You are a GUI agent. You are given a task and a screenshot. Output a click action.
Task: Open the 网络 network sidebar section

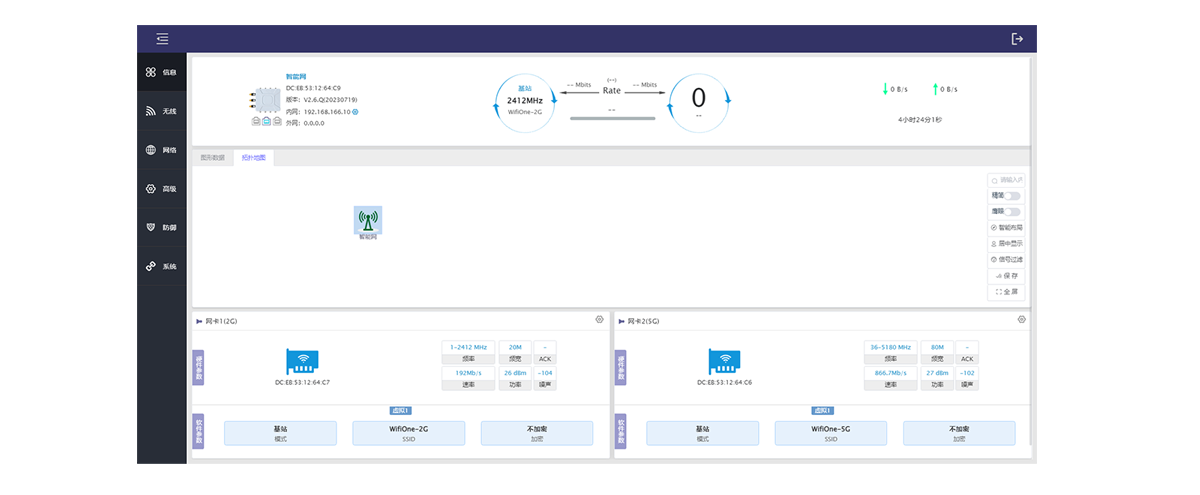tap(161, 150)
